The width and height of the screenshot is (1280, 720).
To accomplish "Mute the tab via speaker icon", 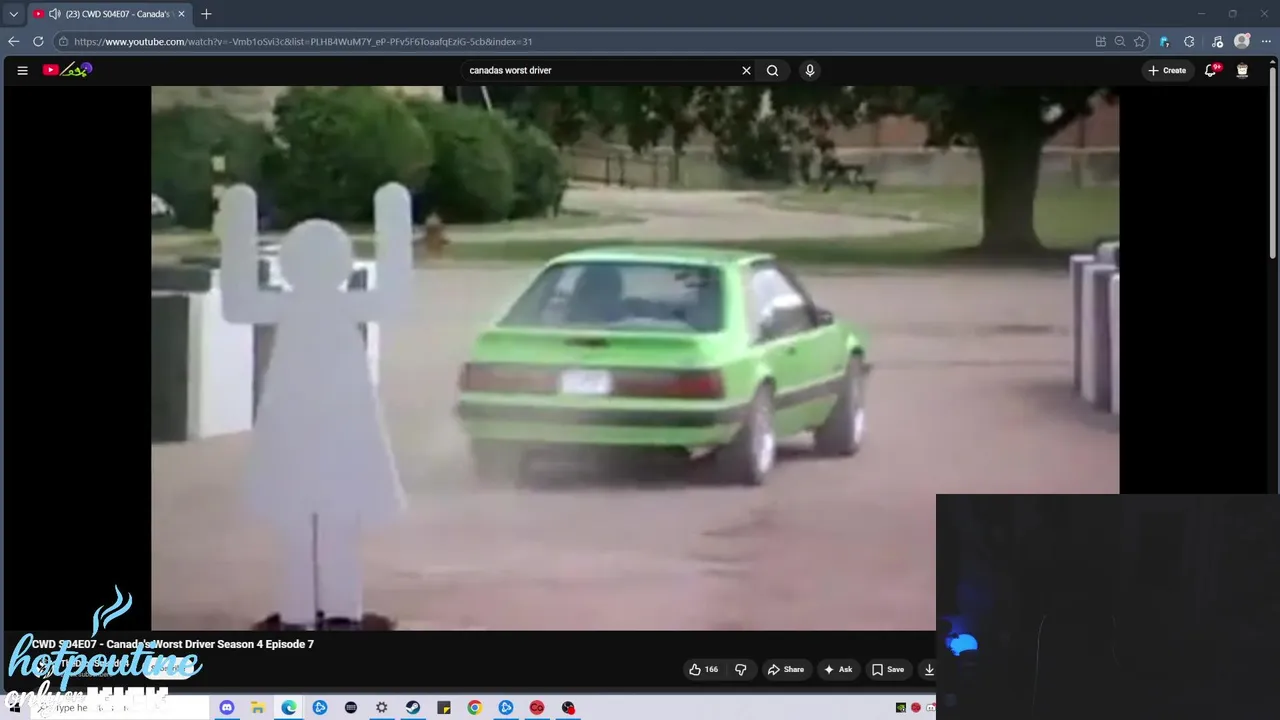I will (54, 14).
